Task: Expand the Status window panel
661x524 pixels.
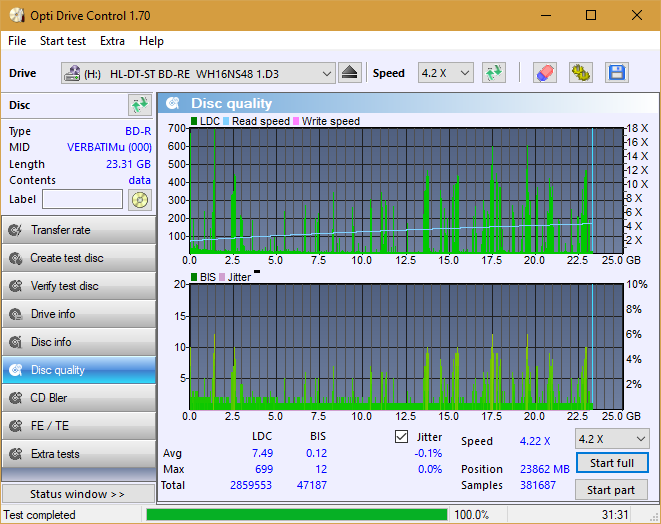Action: click(x=78, y=494)
